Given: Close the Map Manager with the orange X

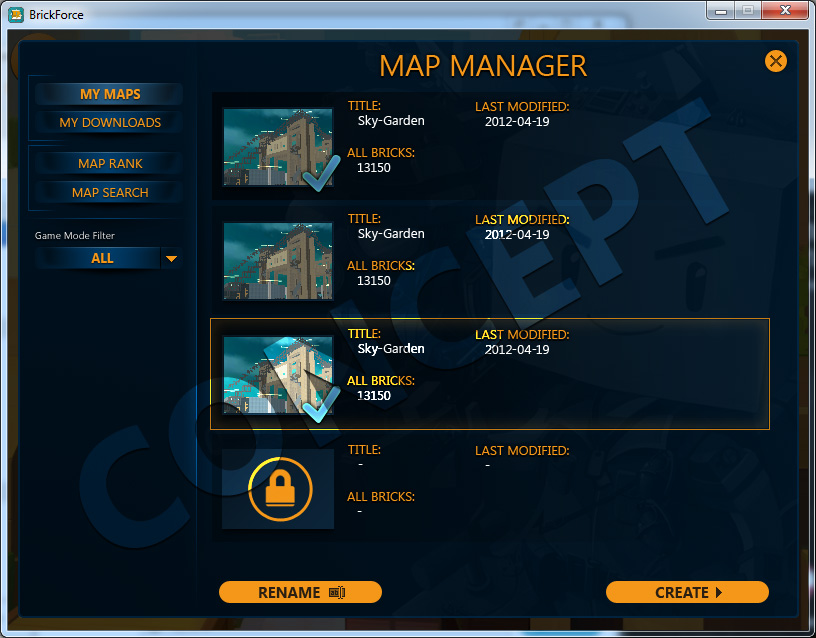Looking at the screenshot, I should click(x=775, y=61).
